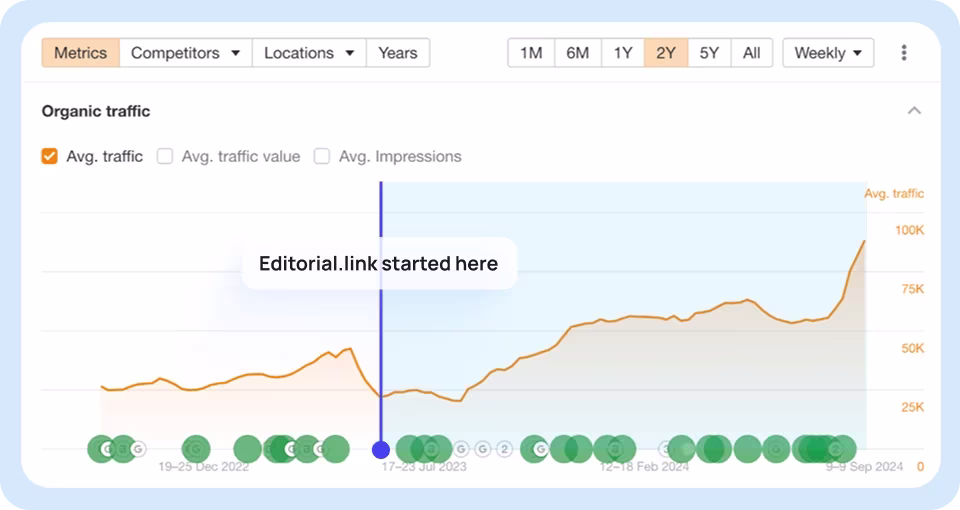Open the Competitors dropdown
Screen dimensions: 960x510
tap(186, 53)
